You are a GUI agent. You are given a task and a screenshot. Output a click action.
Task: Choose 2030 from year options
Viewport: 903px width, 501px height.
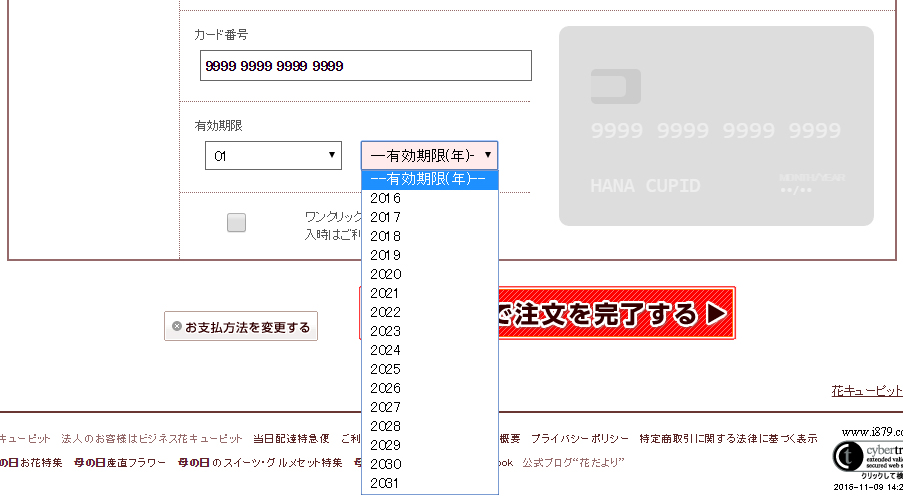tap(430, 464)
